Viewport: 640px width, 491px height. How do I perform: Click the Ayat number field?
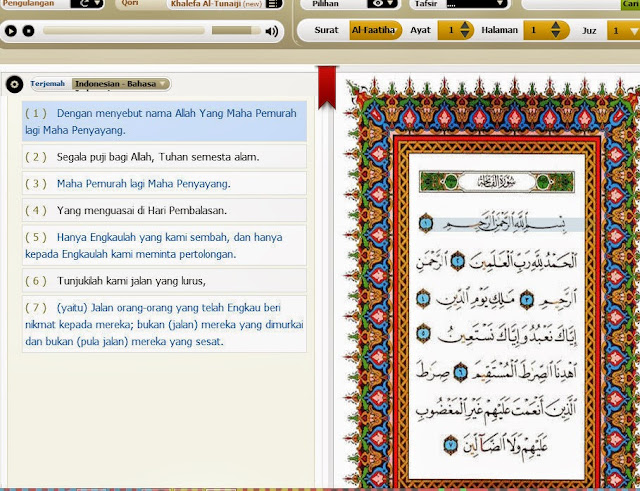tap(451, 30)
